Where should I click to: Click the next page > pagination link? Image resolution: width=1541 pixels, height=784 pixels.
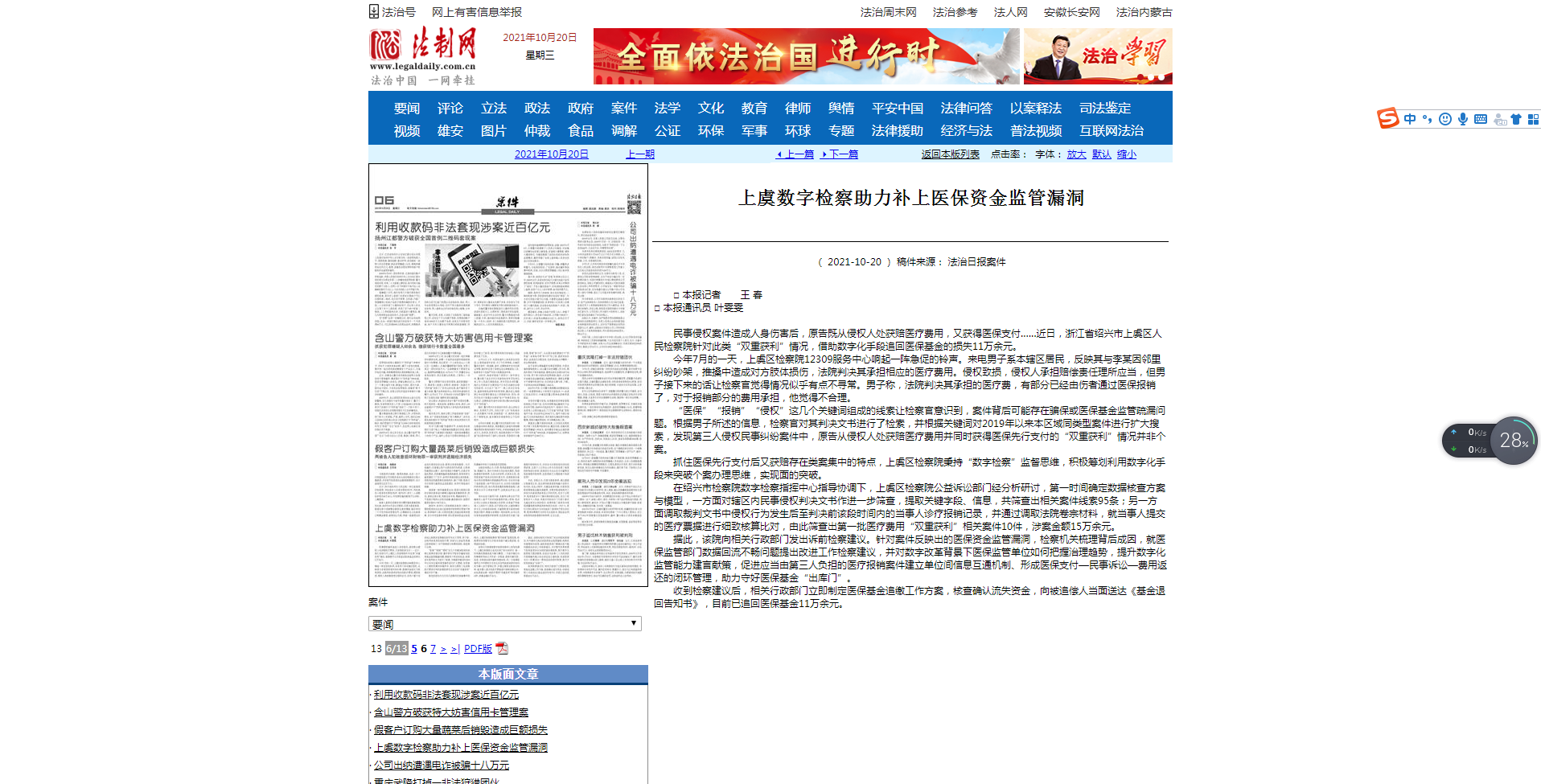tap(443, 648)
